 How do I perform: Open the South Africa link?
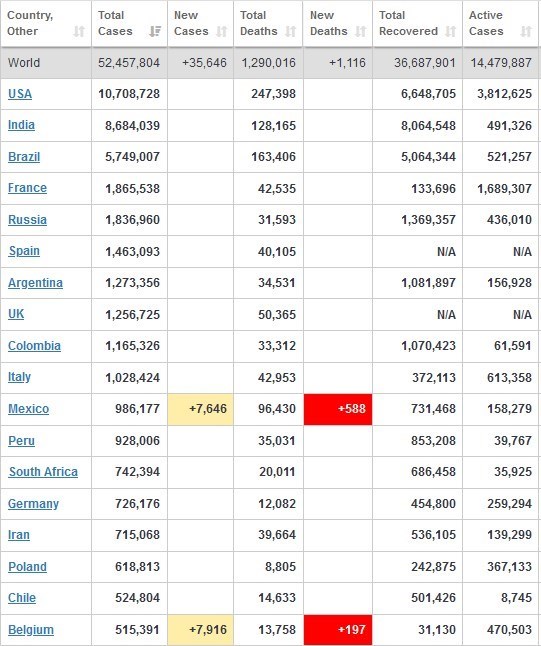pyautogui.click(x=43, y=472)
